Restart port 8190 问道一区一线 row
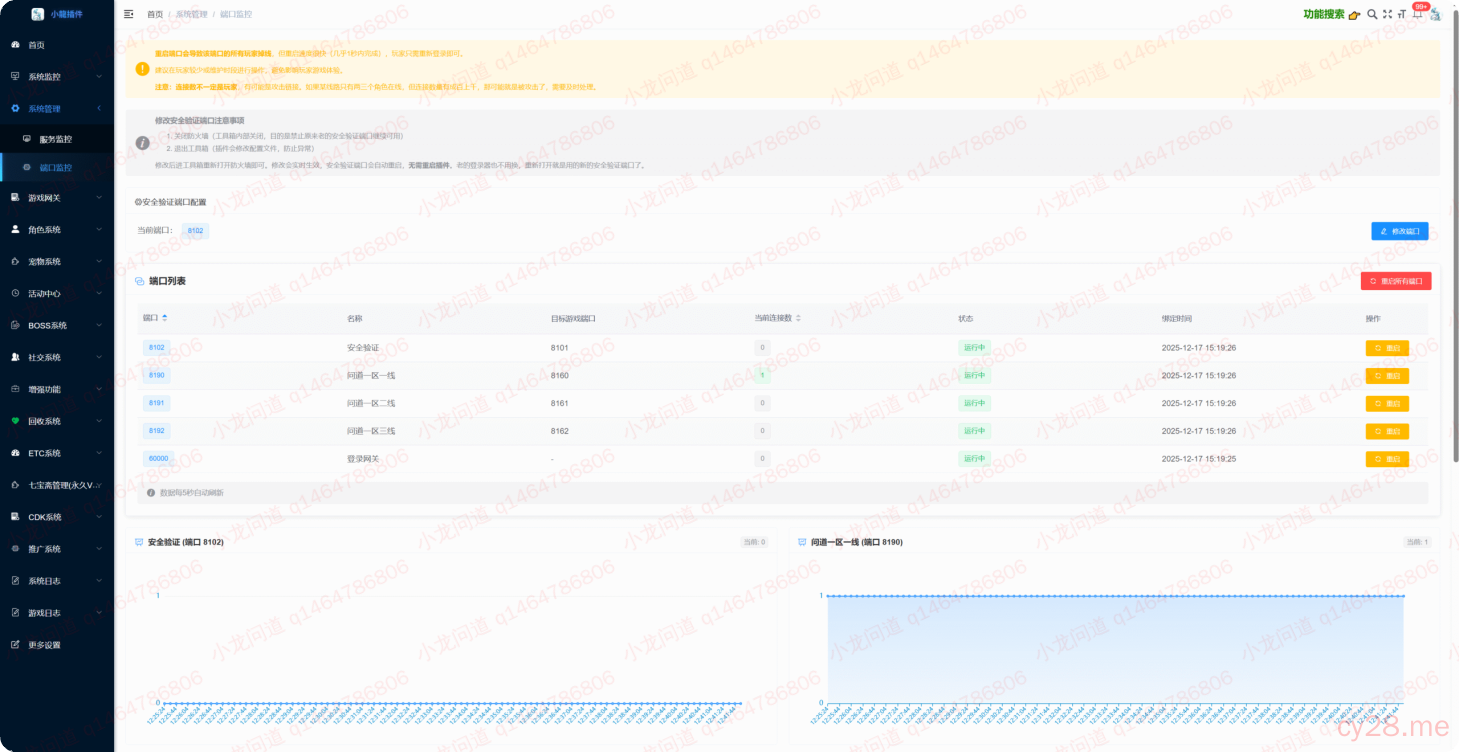 (1387, 376)
